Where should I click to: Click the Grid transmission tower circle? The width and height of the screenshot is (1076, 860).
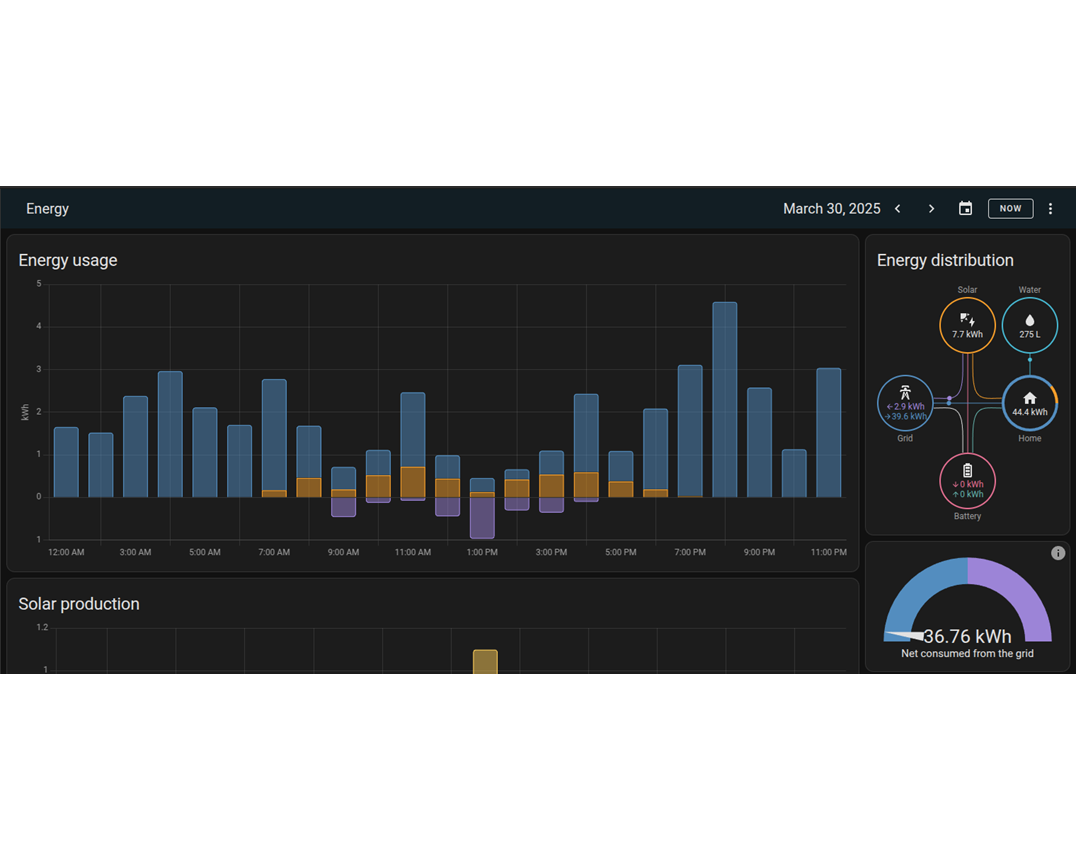(905, 402)
